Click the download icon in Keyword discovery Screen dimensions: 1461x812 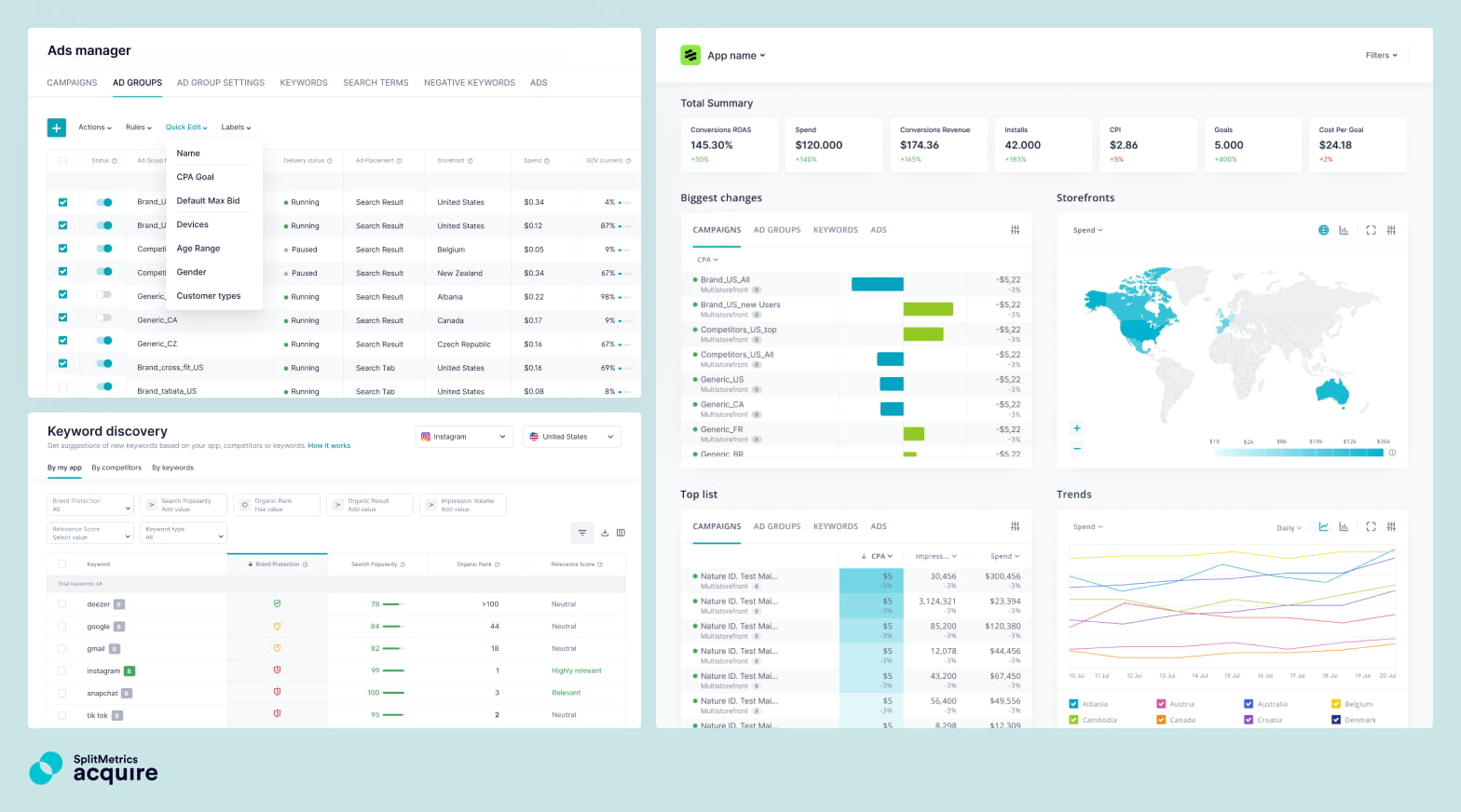point(605,534)
